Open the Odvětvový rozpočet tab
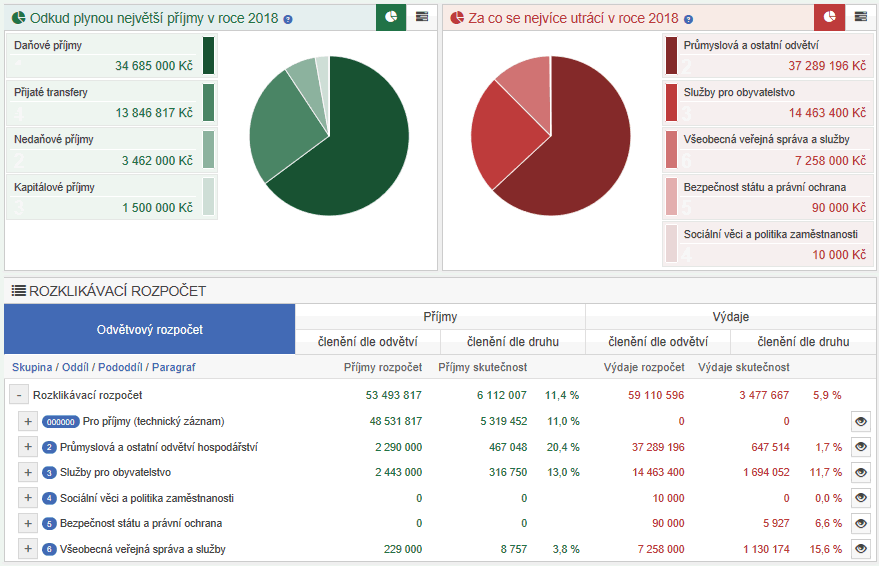The image size is (879, 566). pyautogui.click(x=149, y=329)
